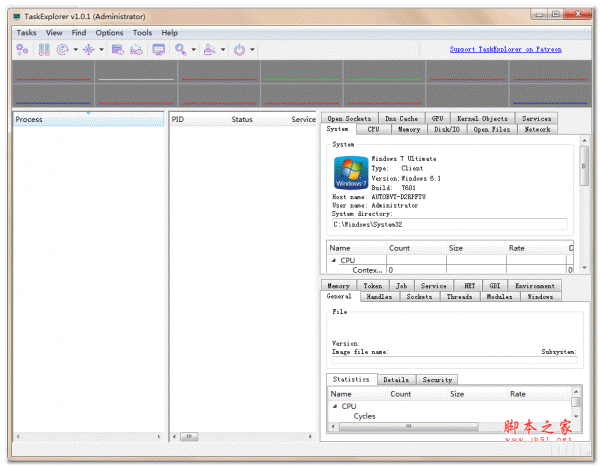Click the snowflake freeze toolbar icon
This screenshot has height=467, width=600.
(x=88, y=50)
